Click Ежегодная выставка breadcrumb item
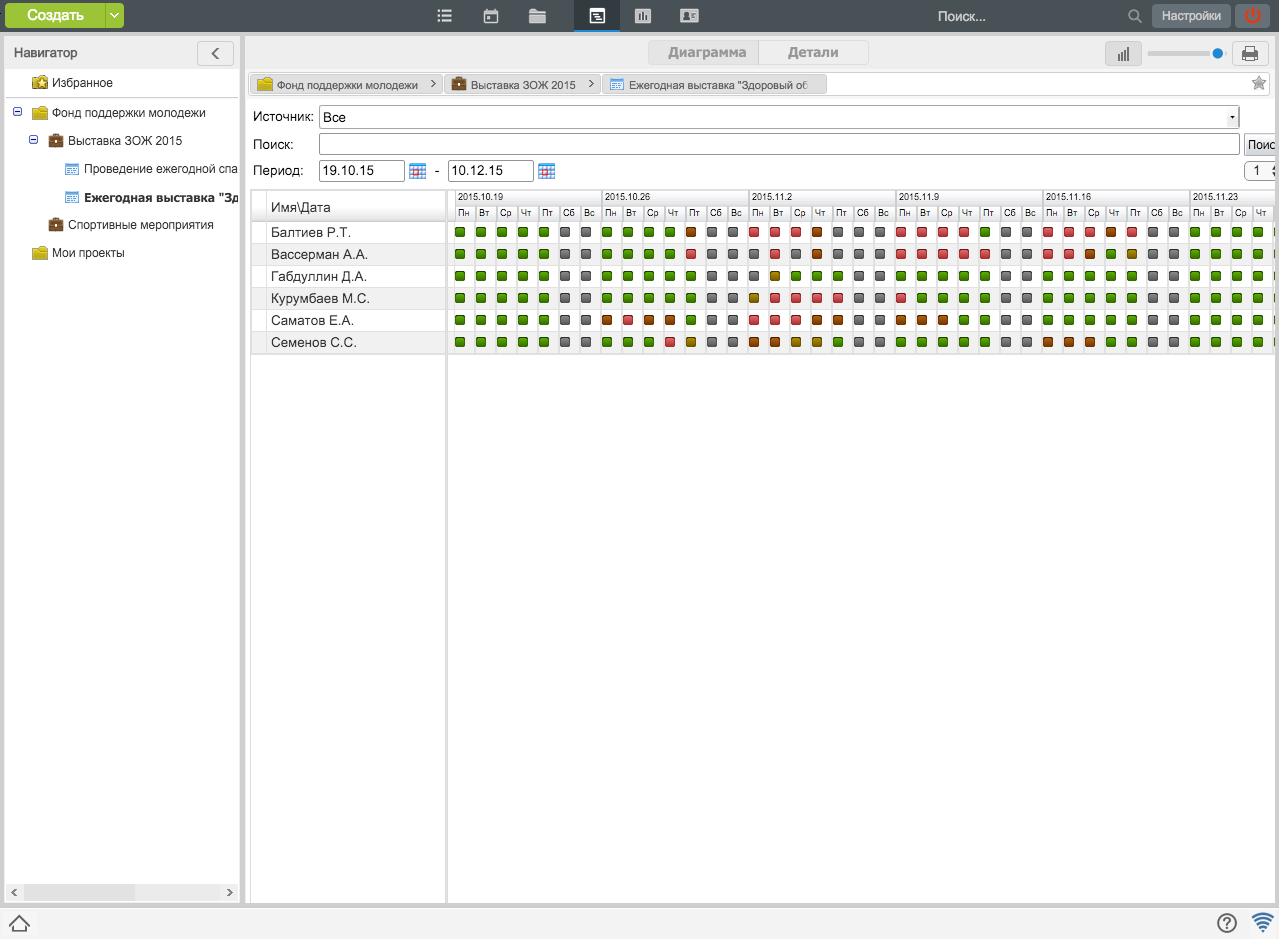Image resolution: width=1279 pixels, height=939 pixels. click(715, 85)
